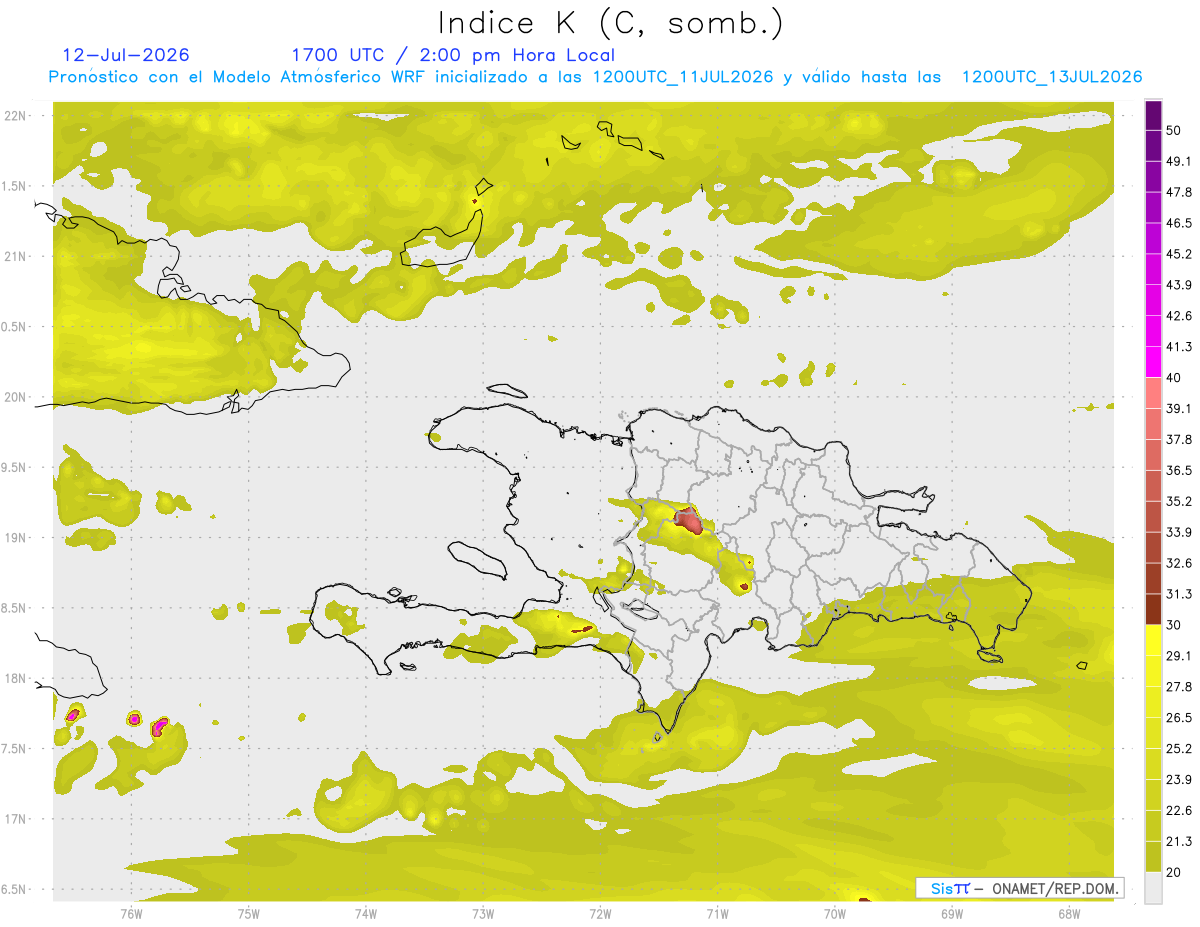Select the date label "12-Jul-2026"

coord(126,55)
